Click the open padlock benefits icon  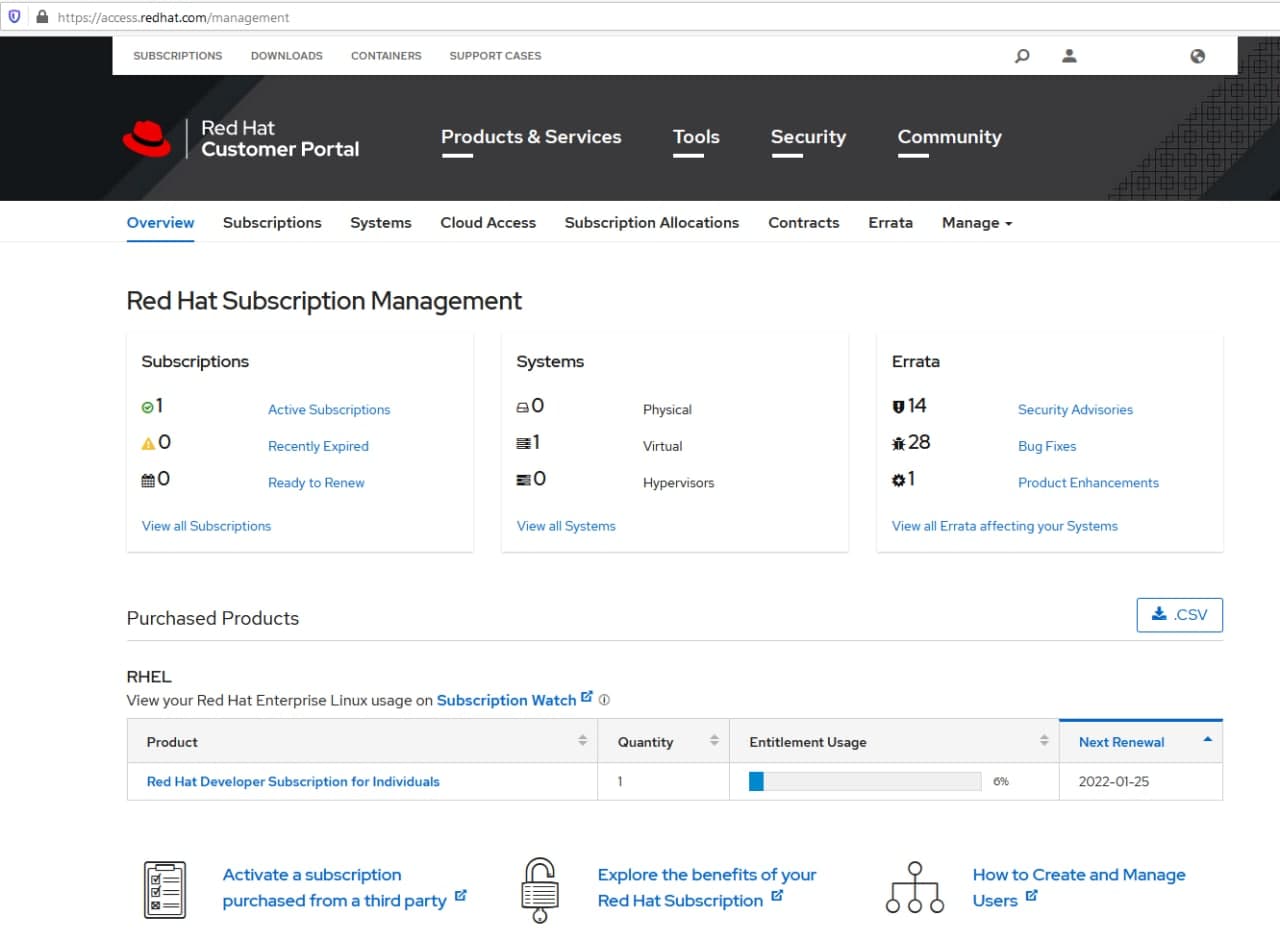540,890
